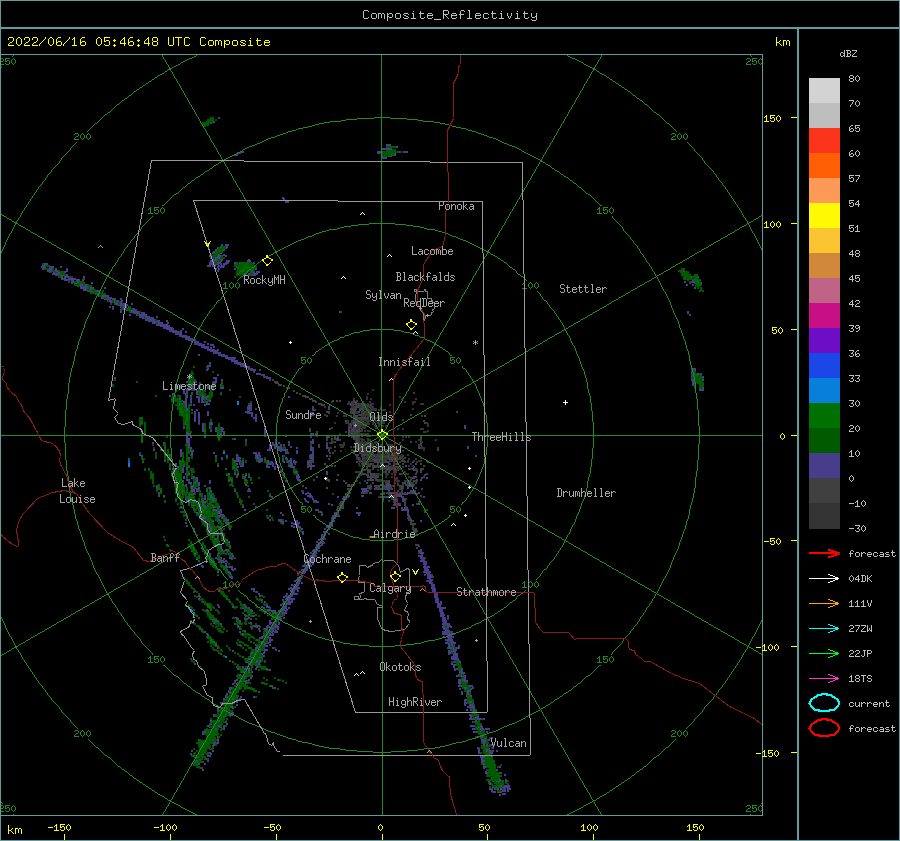Click the Banff label
Screen dimensions: 900x841
(x=165, y=557)
